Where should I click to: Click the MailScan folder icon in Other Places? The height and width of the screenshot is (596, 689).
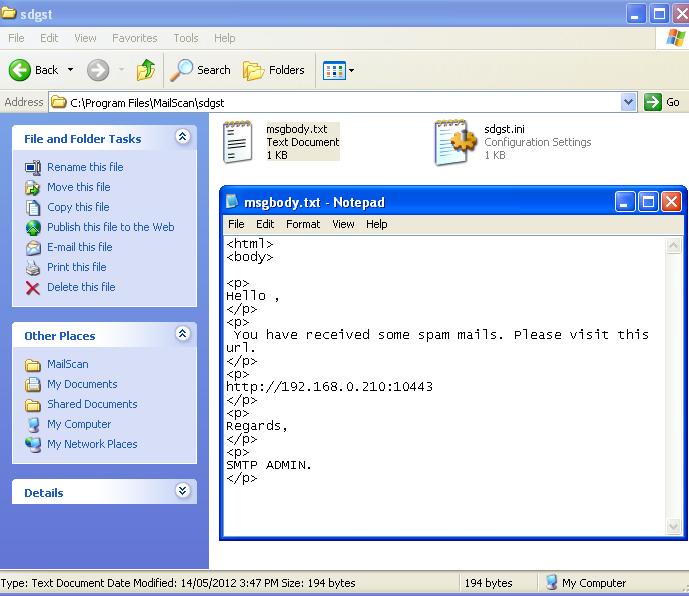pos(33,365)
